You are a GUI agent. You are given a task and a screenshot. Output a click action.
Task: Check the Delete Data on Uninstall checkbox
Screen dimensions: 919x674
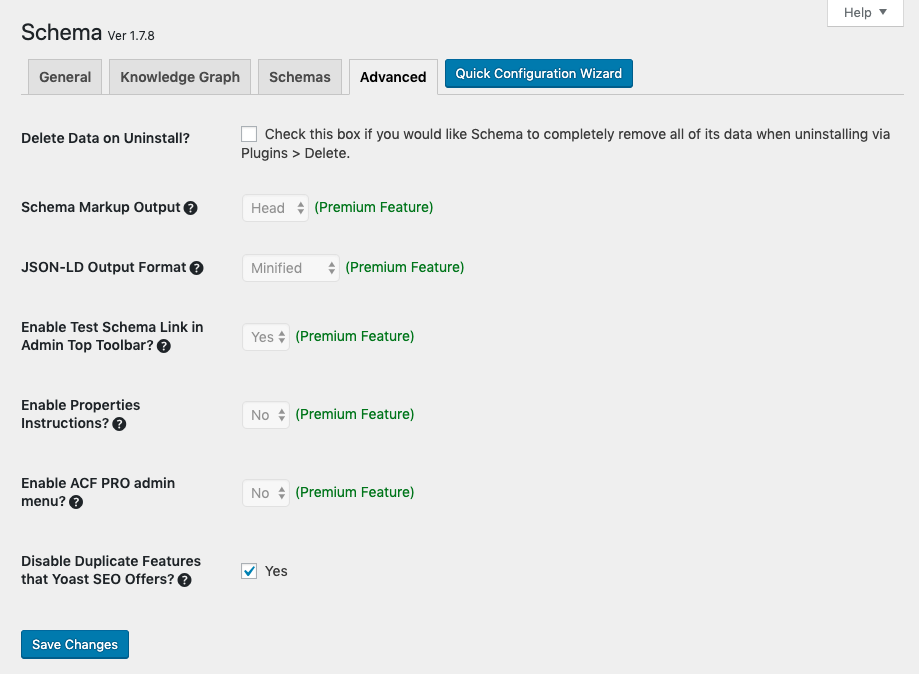click(x=249, y=134)
